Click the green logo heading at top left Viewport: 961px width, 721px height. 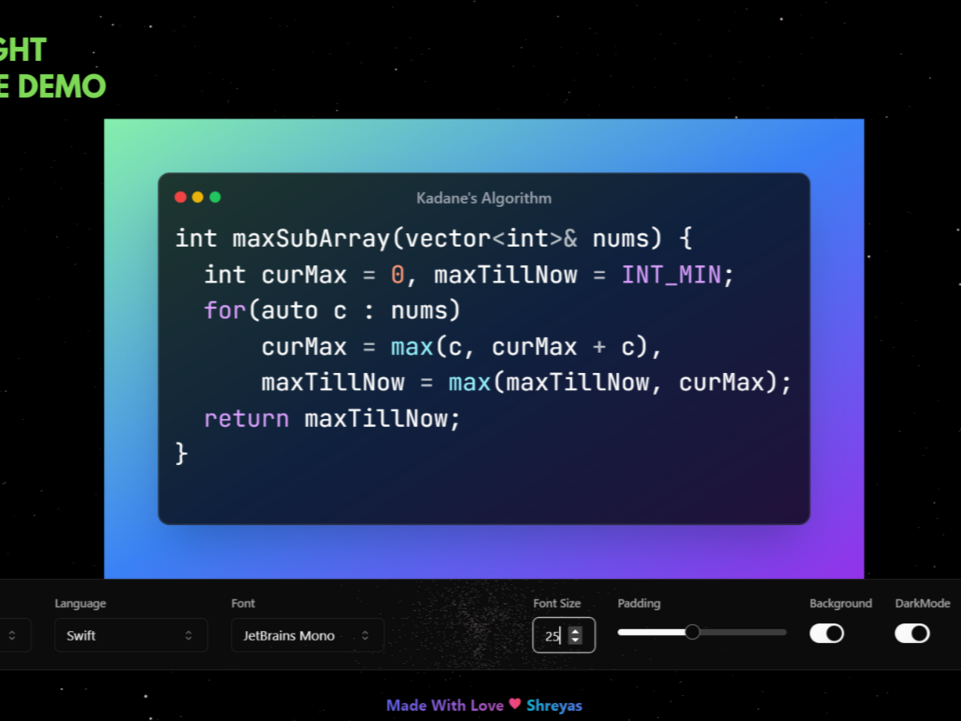click(x=50, y=68)
